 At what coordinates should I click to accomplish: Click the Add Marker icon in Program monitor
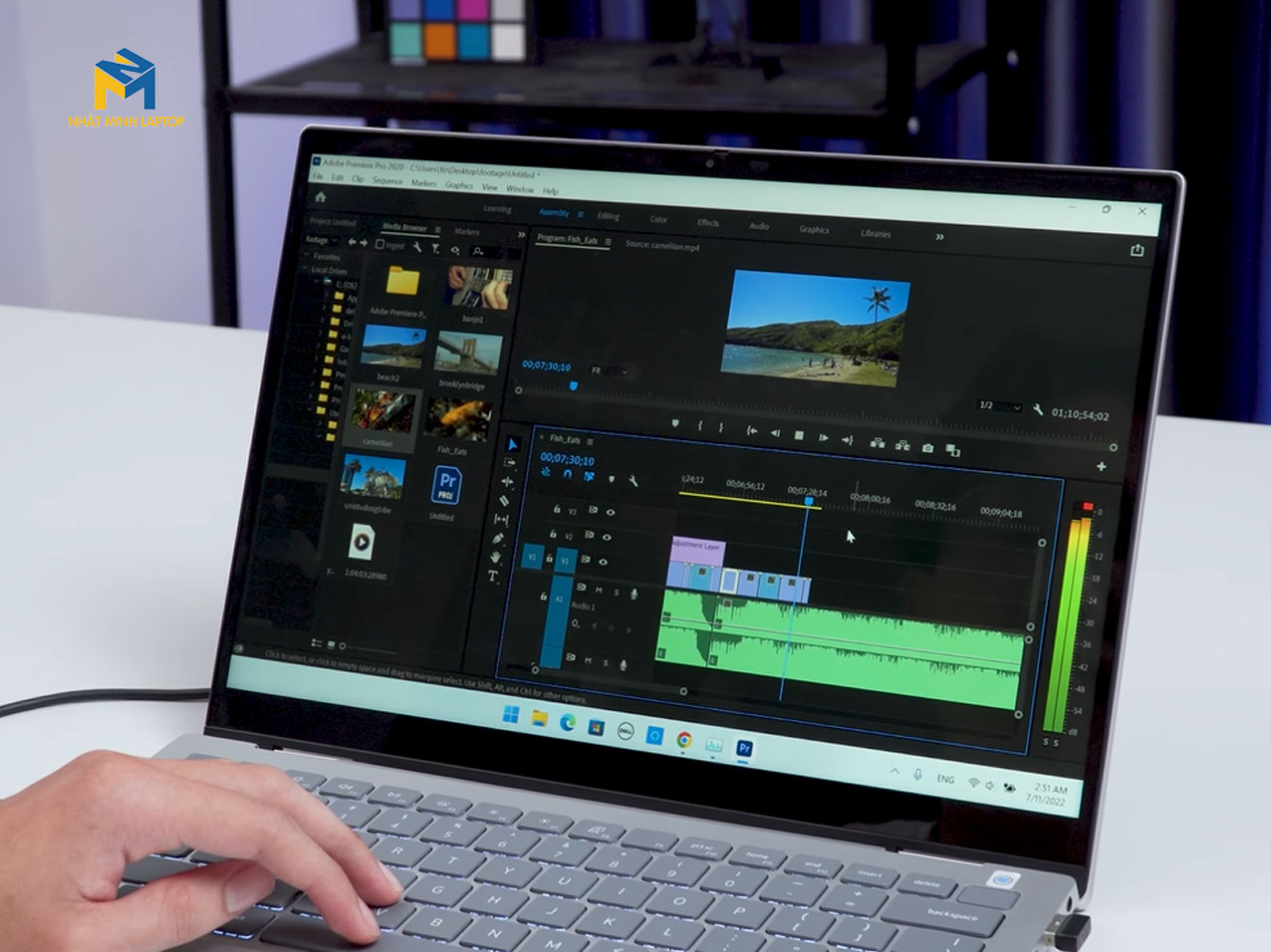coord(675,424)
